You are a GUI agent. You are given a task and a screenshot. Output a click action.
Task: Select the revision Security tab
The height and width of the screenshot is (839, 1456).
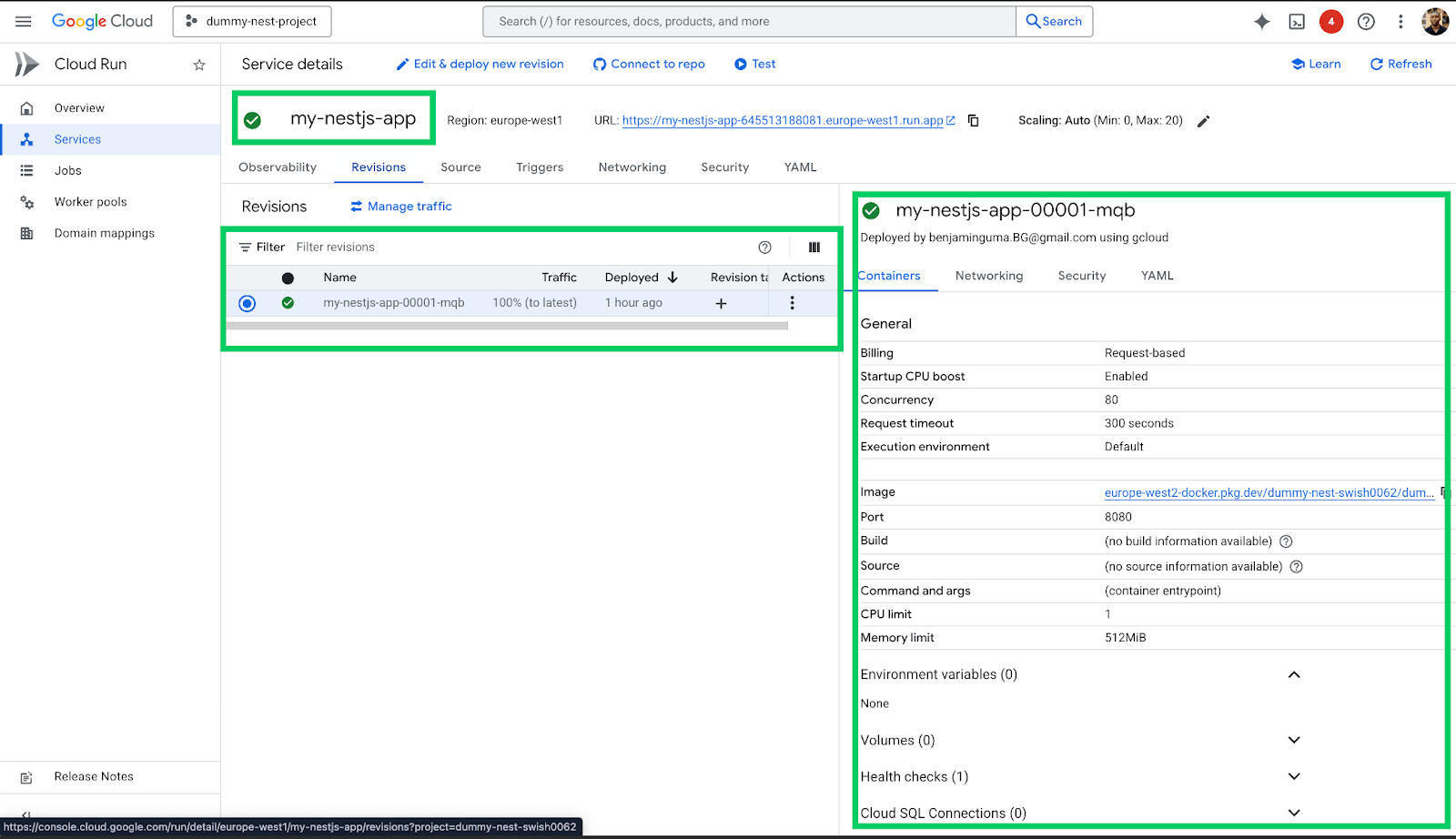click(x=1082, y=276)
